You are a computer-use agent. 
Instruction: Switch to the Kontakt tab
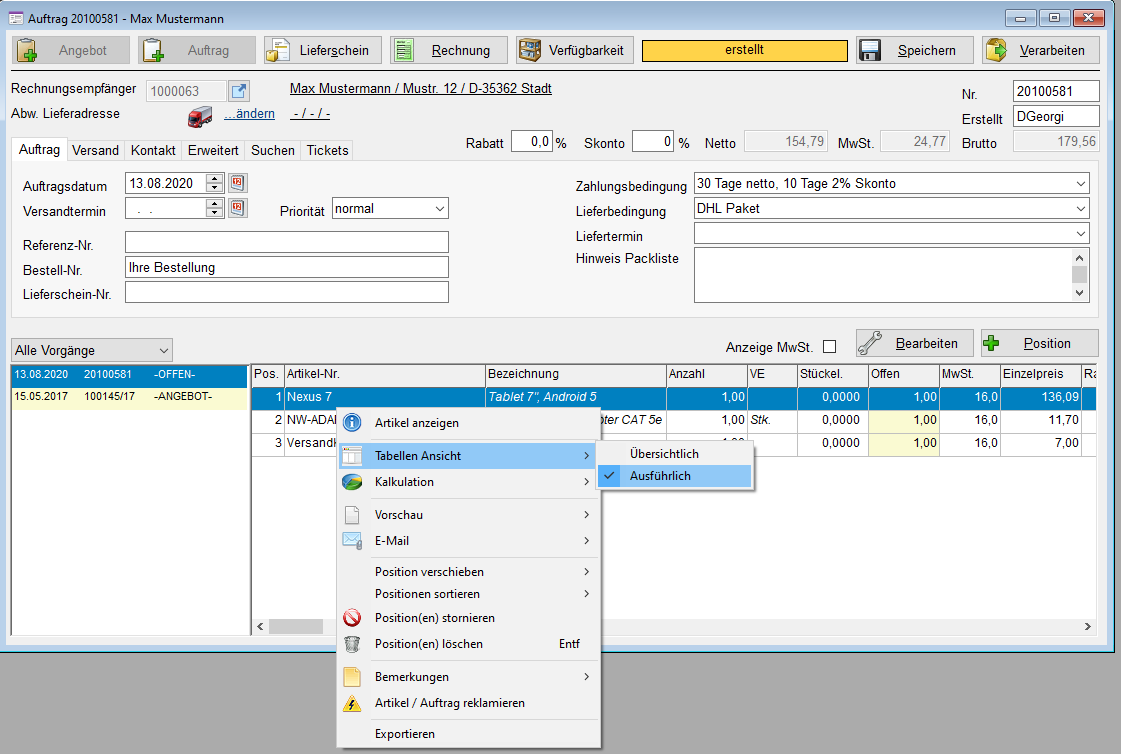[x=153, y=150]
